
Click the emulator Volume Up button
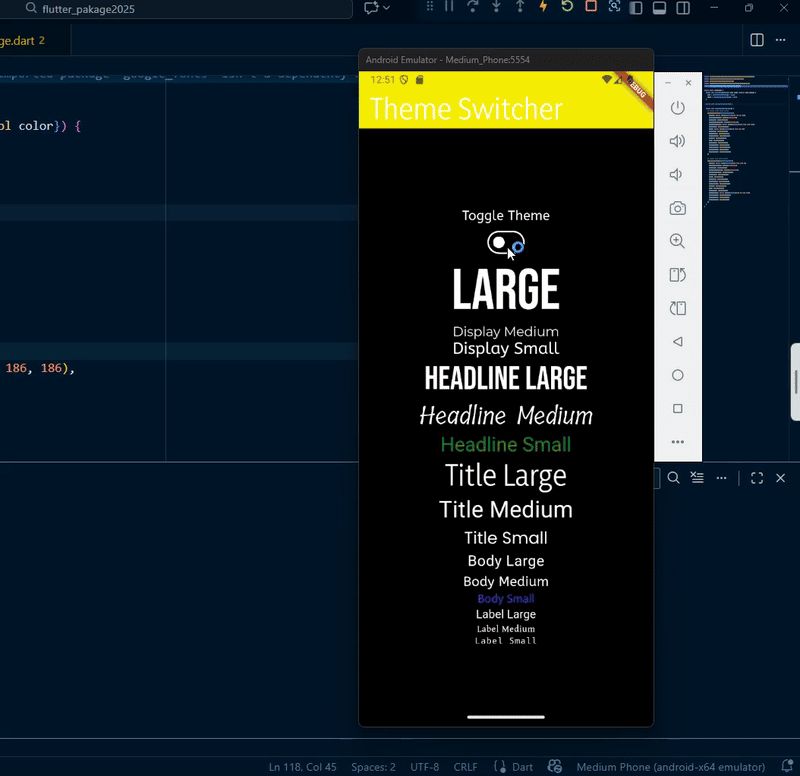[677, 141]
